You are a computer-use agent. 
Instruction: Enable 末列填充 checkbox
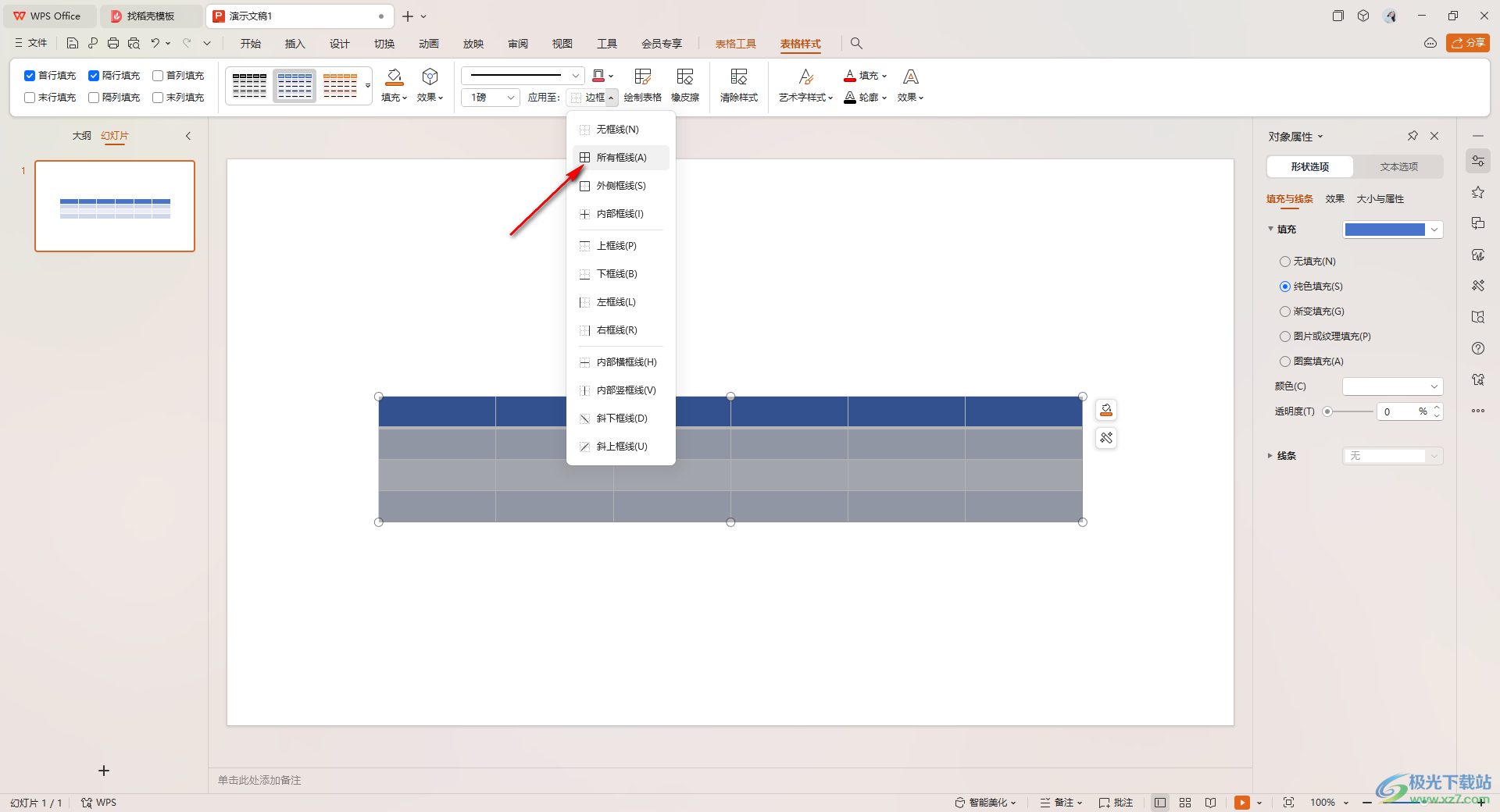point(158,98)
